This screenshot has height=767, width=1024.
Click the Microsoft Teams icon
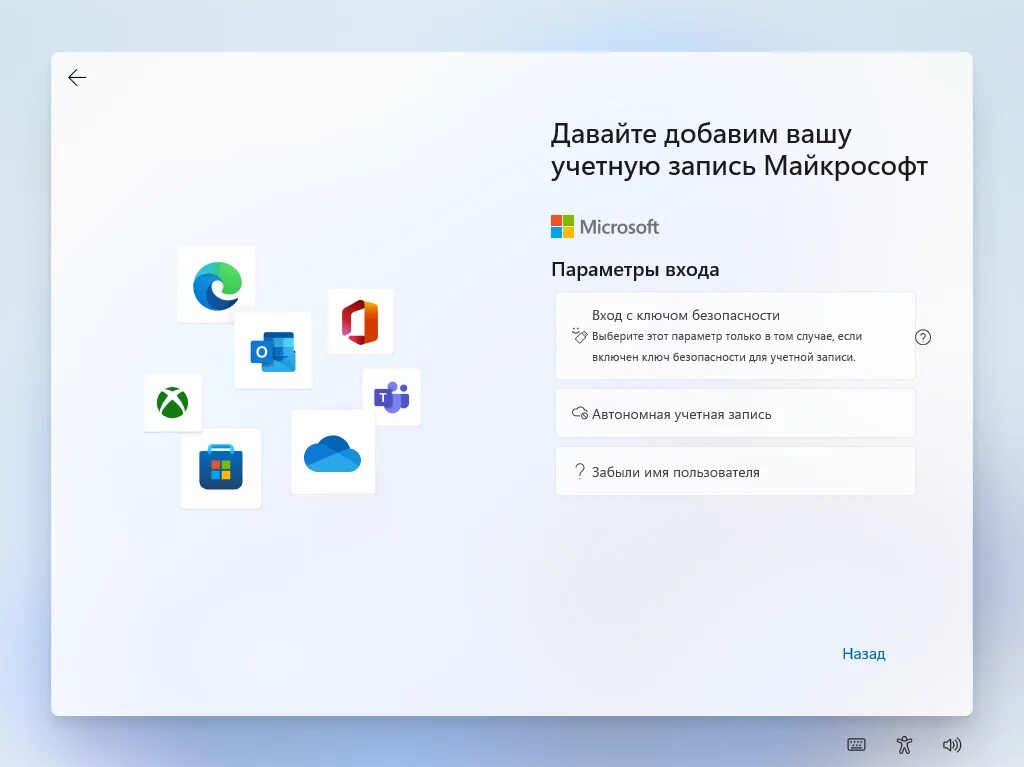[392, 397]
